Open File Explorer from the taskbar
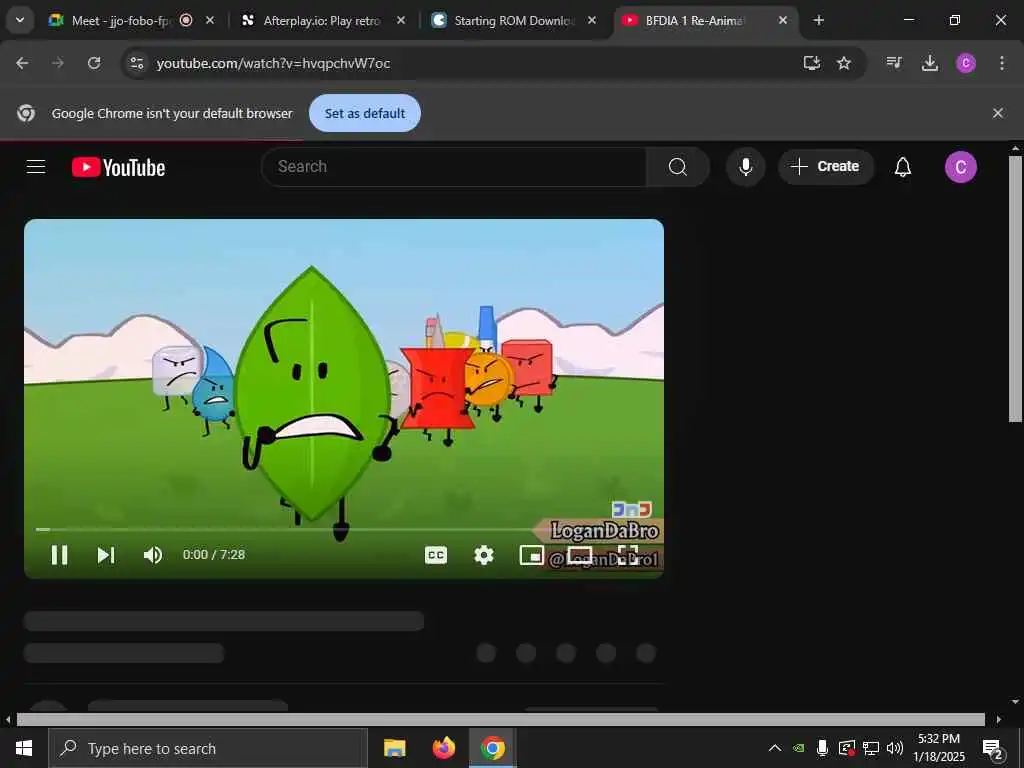Viewport: 1024px width, 768px height. tap(394, 748)
